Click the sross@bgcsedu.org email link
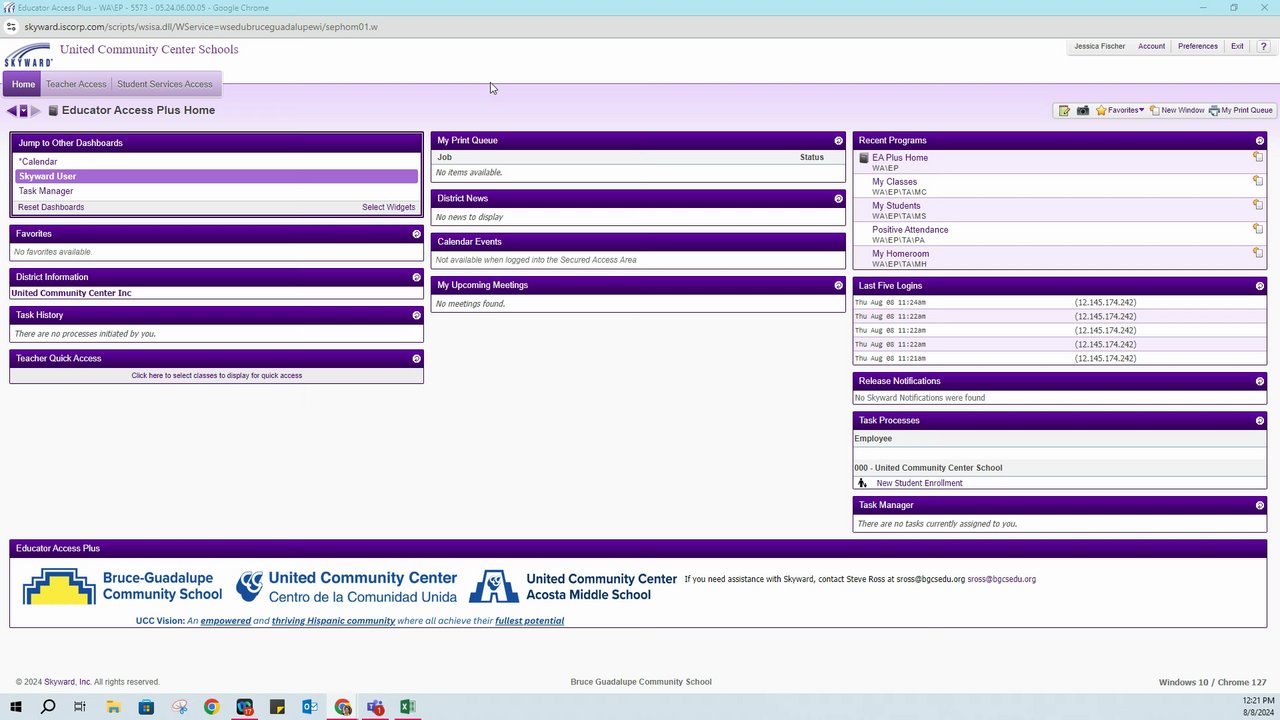 (x=1001, y=579)
